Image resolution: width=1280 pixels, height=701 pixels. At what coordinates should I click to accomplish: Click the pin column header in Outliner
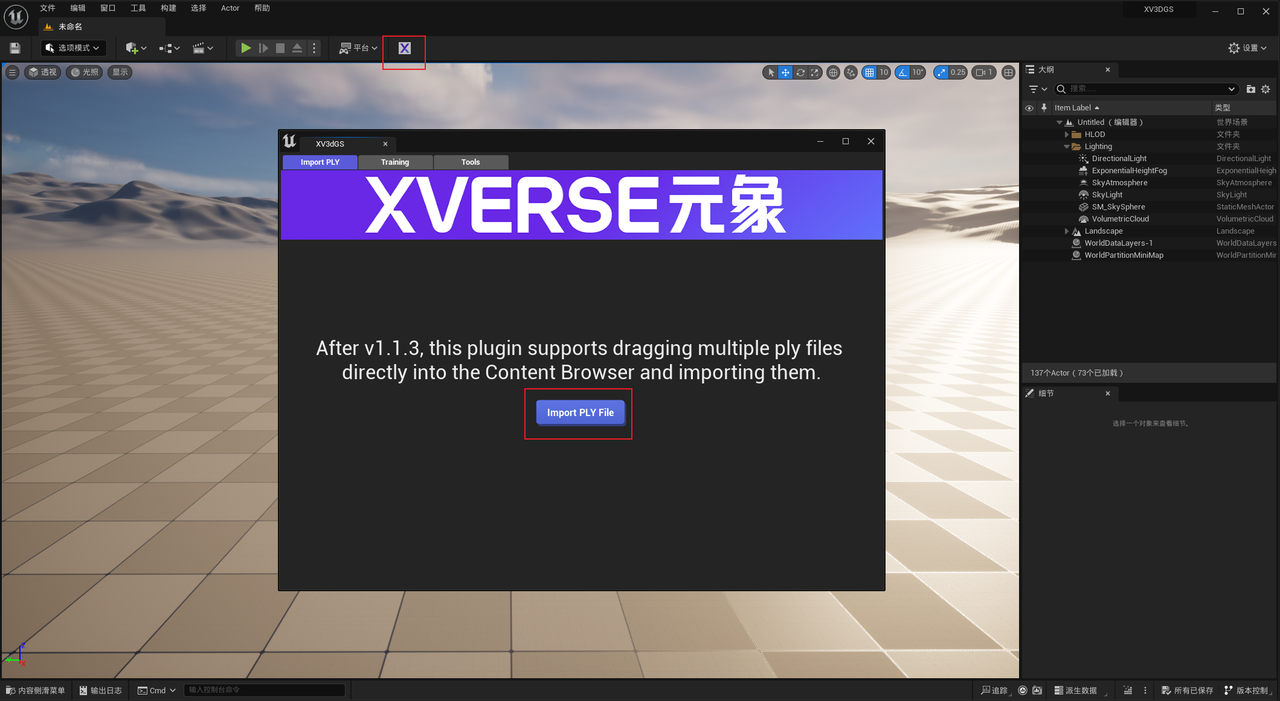[x=1044, y=108]
